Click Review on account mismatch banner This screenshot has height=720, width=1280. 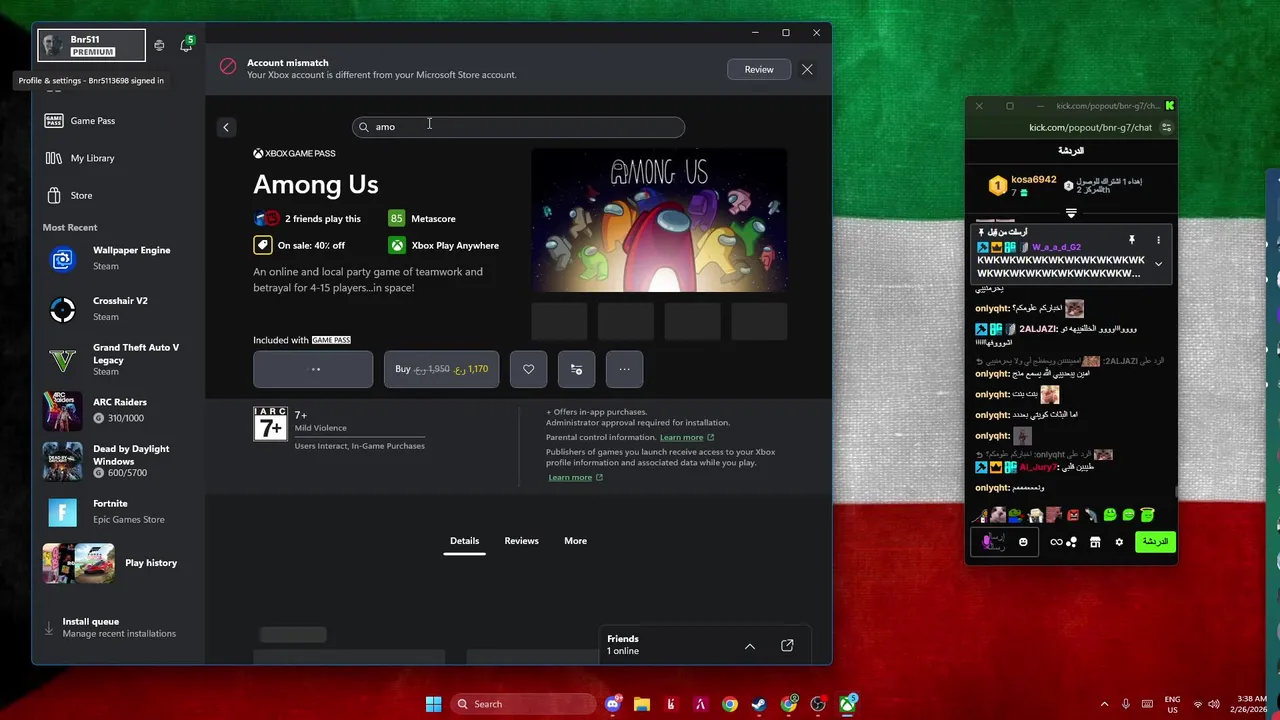pyautogui.click(x=759, y=70)
